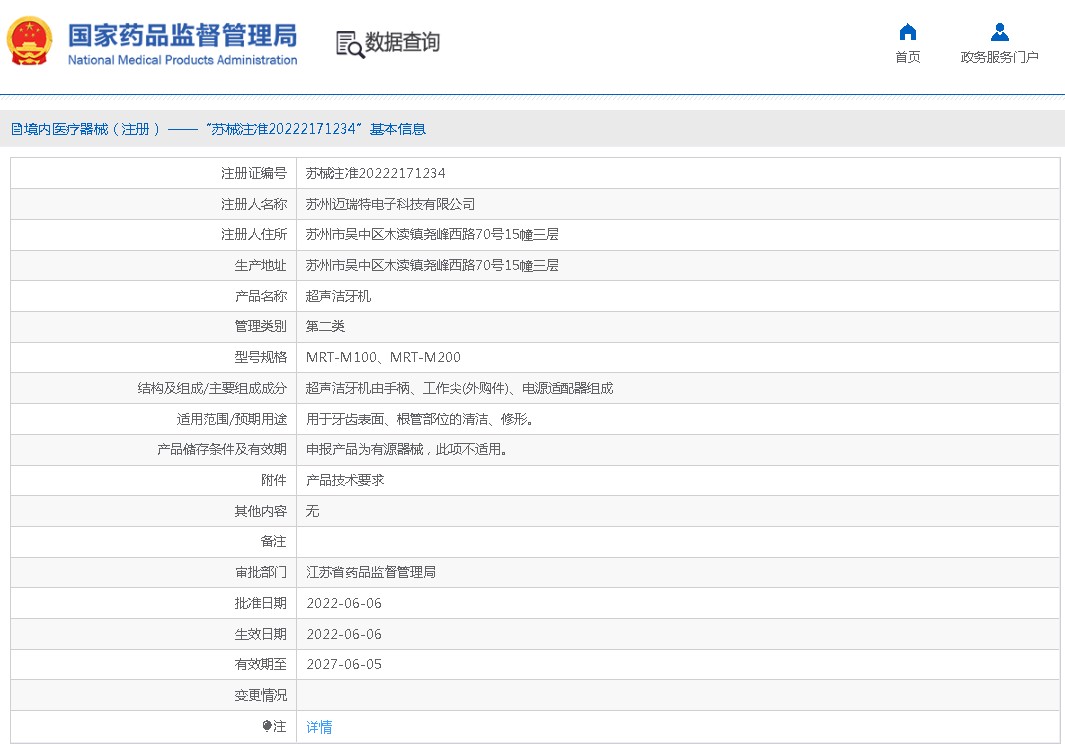Click management category 第二类
The height and width of the screenshot is (744, 1065).
(325, 326)
